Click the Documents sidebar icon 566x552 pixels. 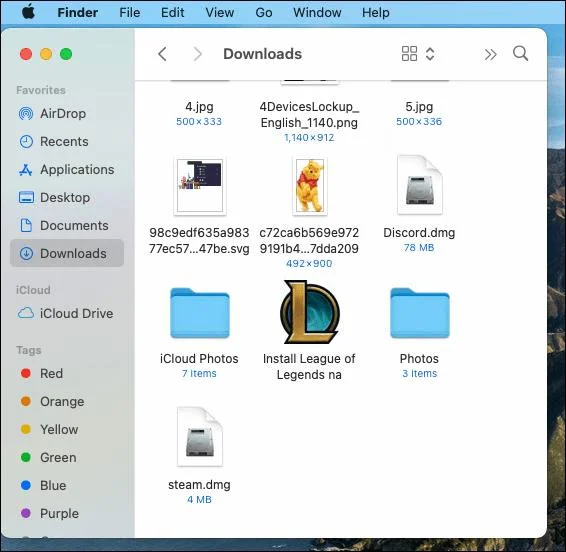pos(26,225)
